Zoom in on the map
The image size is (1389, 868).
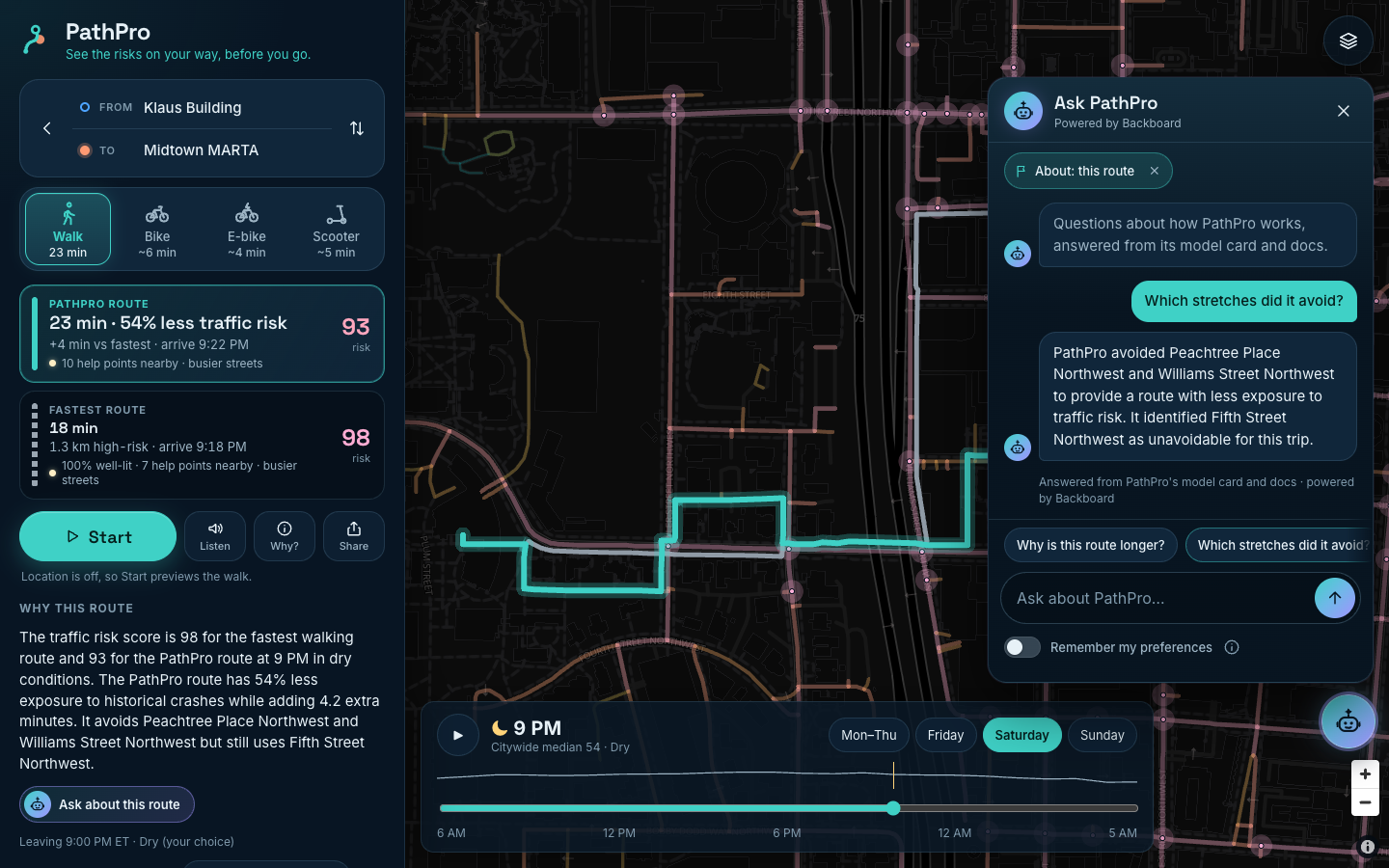pyautogui.click(x=1365, y=773)
